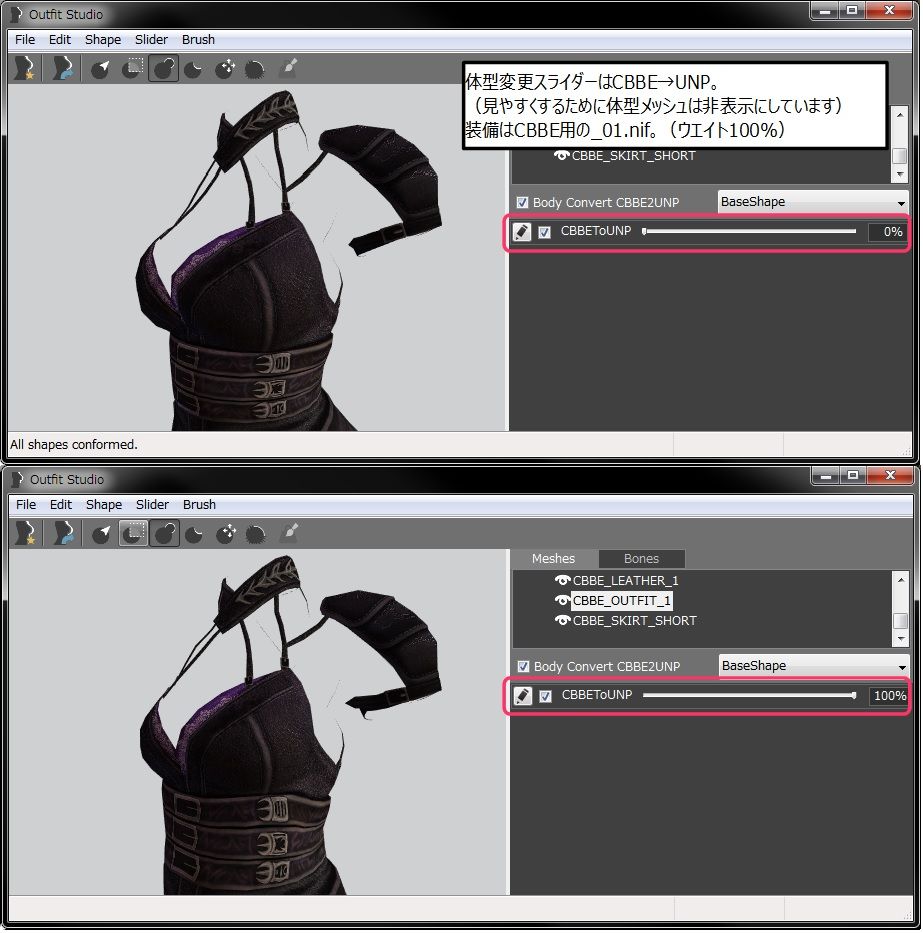Click 'Body Convert CBBE2UNP' label in top window

click(606, 203)
